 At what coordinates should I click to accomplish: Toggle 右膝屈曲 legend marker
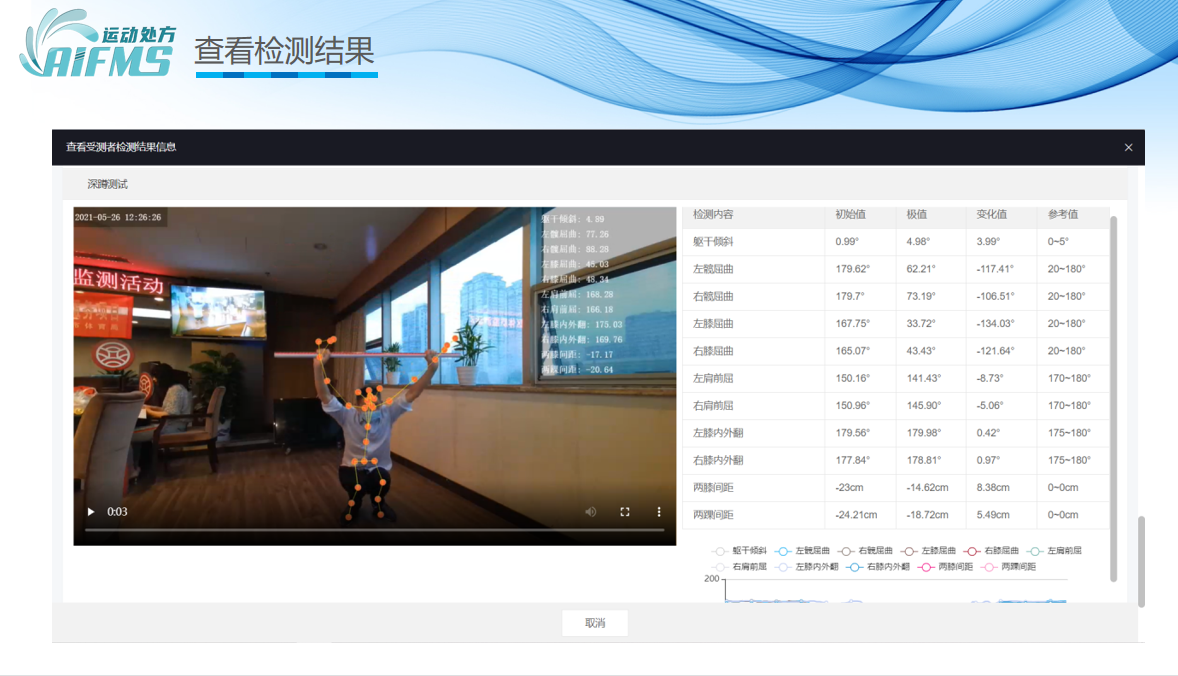pyautogui.click(x=972, y=551)
